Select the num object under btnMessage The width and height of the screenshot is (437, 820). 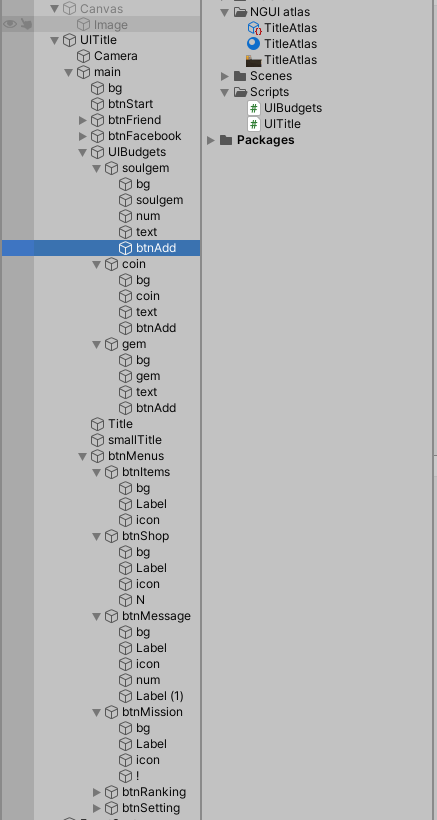click(148, 680)
